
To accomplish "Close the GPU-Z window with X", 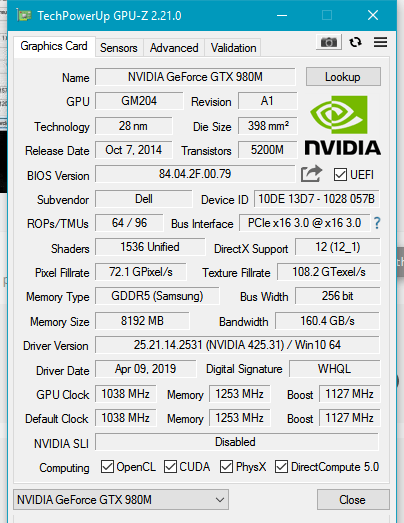I will pyautogui.click(x=373, y=15).
